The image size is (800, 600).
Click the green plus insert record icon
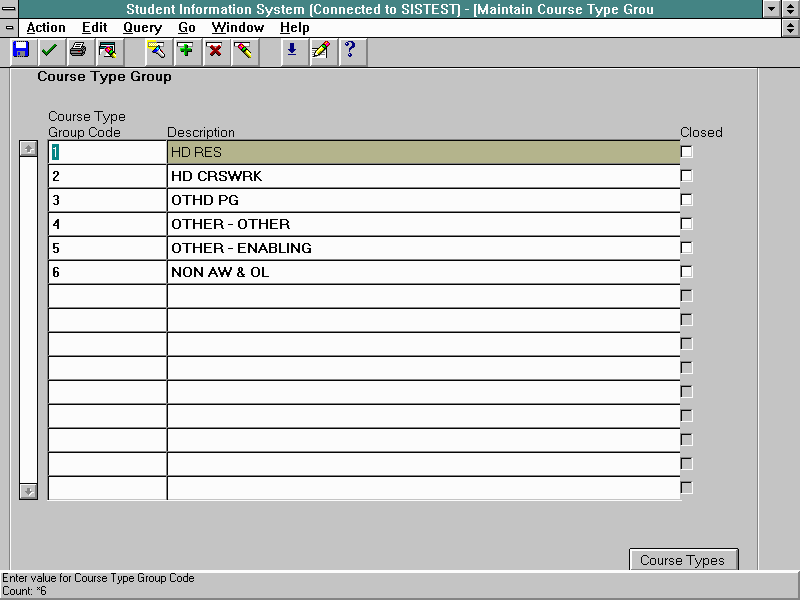[x=185, y=50]
